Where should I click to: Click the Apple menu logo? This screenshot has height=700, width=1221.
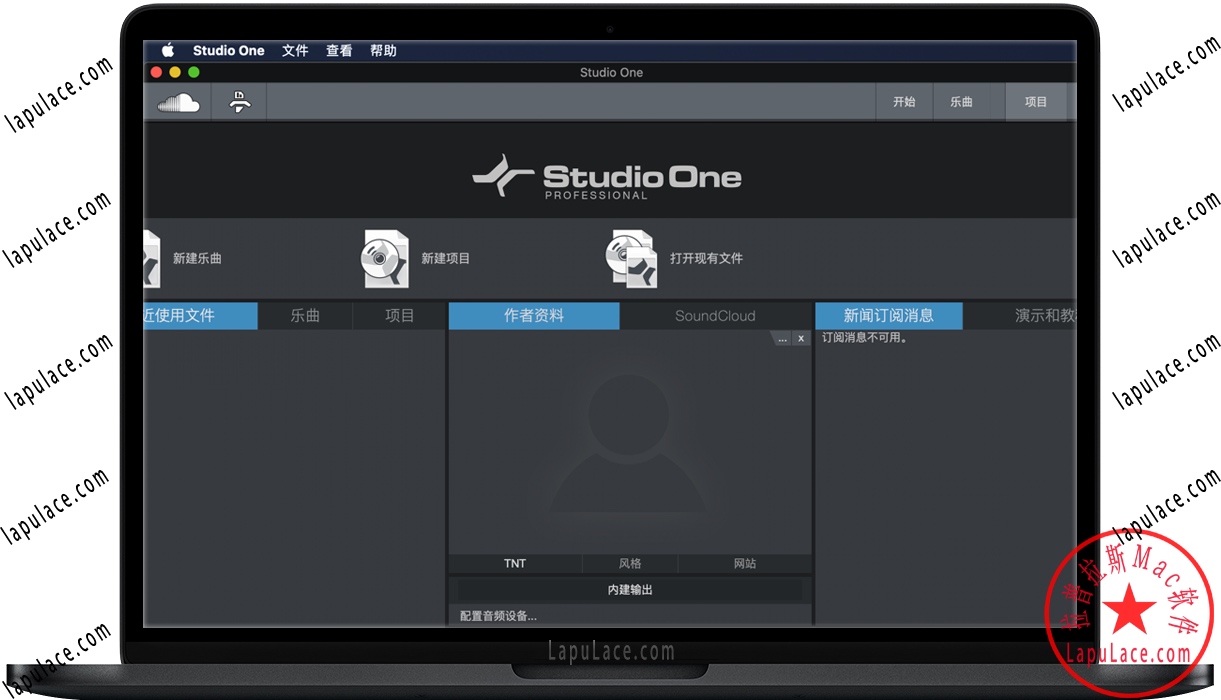[x=168, y=51]
